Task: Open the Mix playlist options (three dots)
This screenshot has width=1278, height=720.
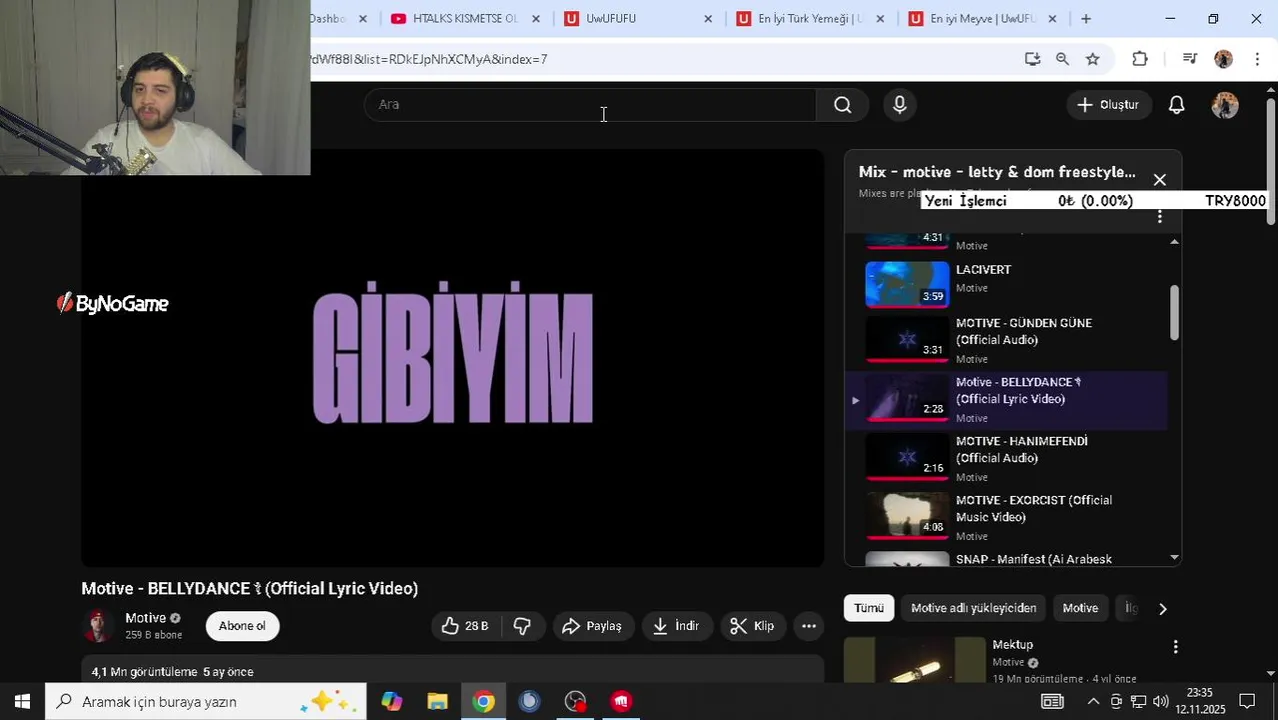Action: coord(1159,217)
